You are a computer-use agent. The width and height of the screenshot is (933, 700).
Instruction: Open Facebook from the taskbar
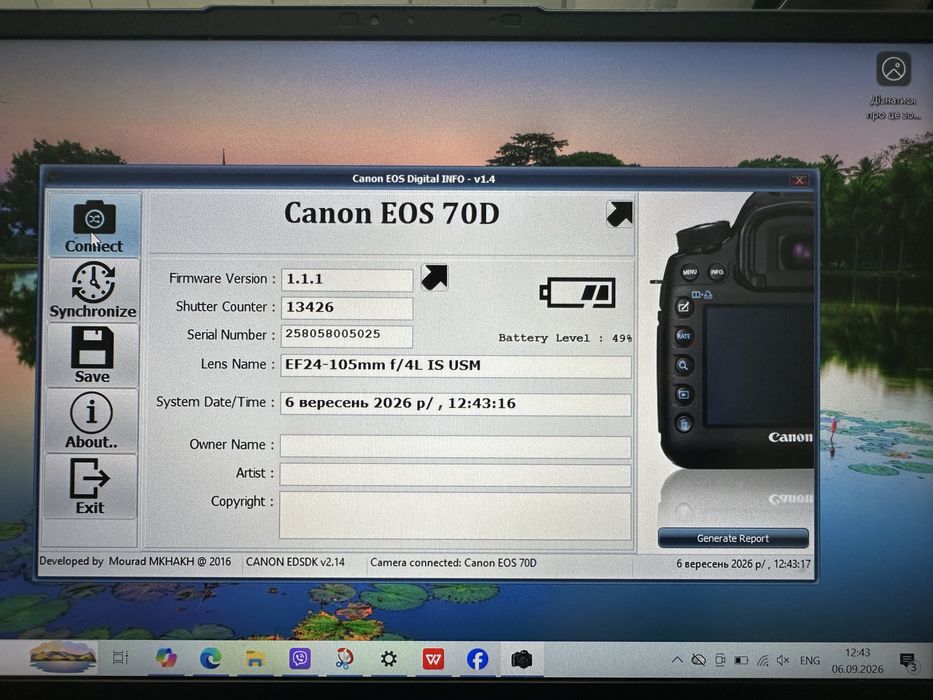click(x=478, y=660)
